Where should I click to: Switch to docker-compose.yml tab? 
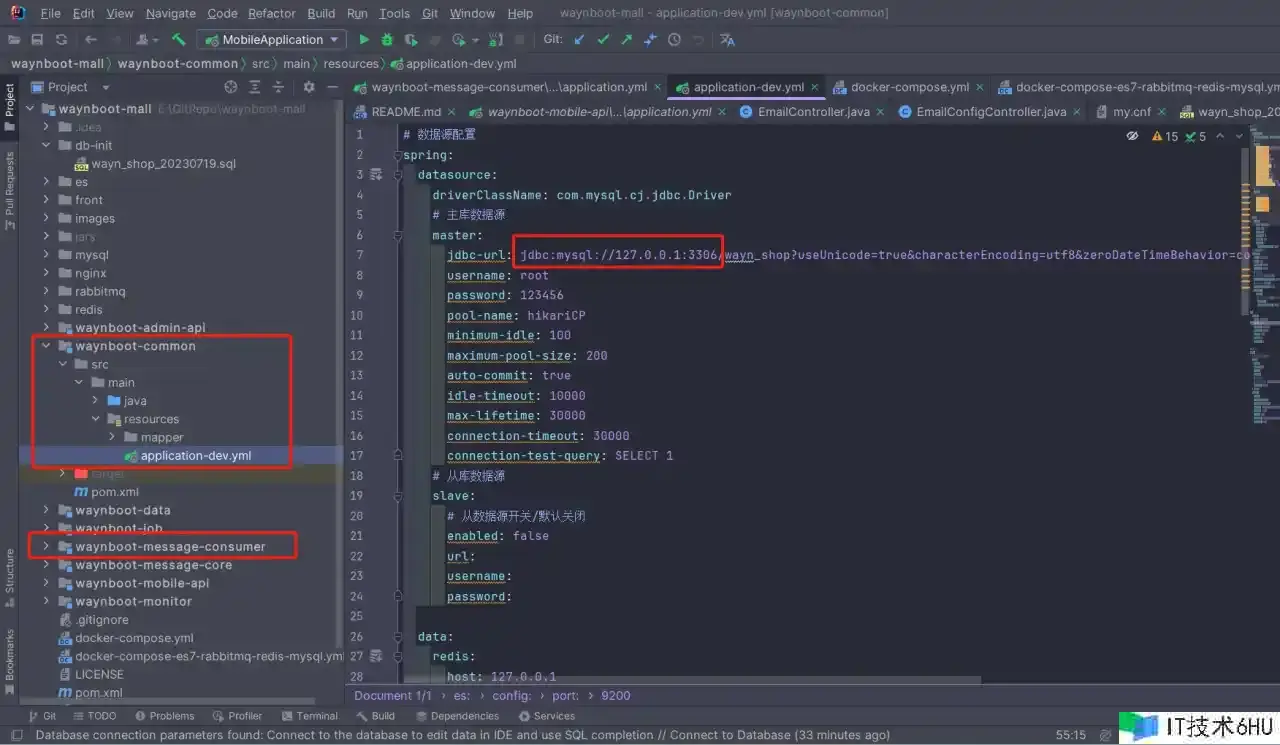(909, 87)
